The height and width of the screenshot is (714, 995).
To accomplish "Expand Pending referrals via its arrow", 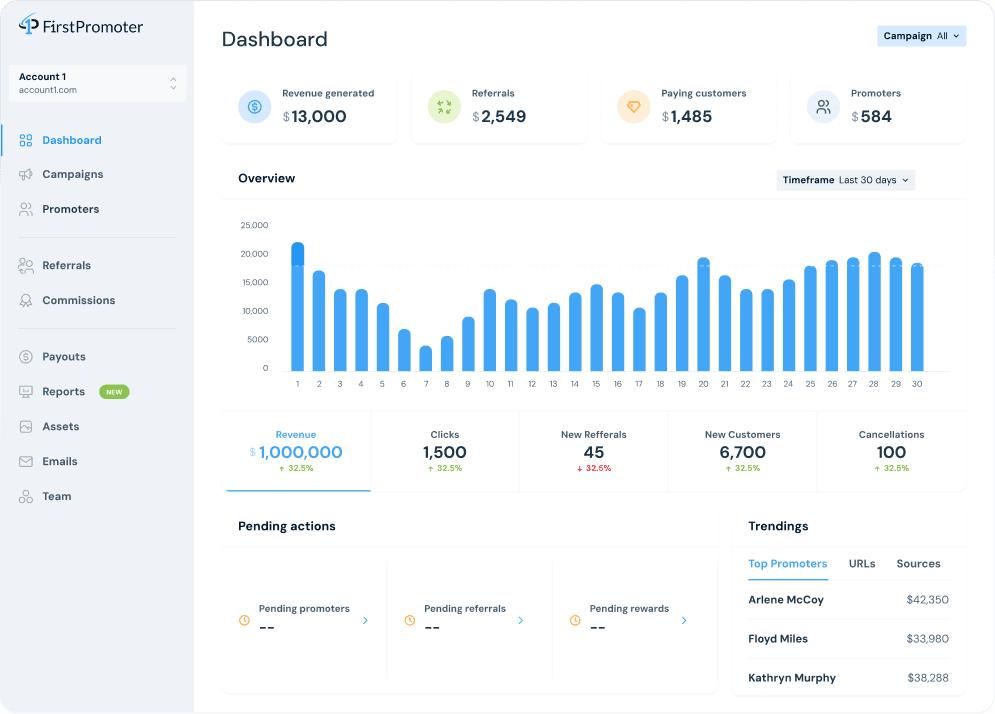I will pos(520,621).
